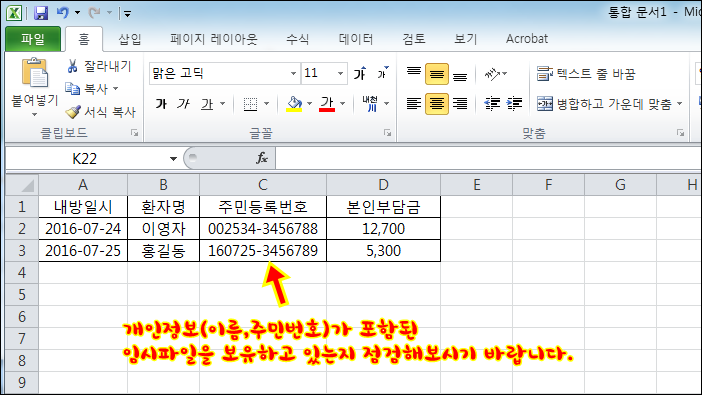Select header cell 주민등록번호

click(x=263, y=207)
